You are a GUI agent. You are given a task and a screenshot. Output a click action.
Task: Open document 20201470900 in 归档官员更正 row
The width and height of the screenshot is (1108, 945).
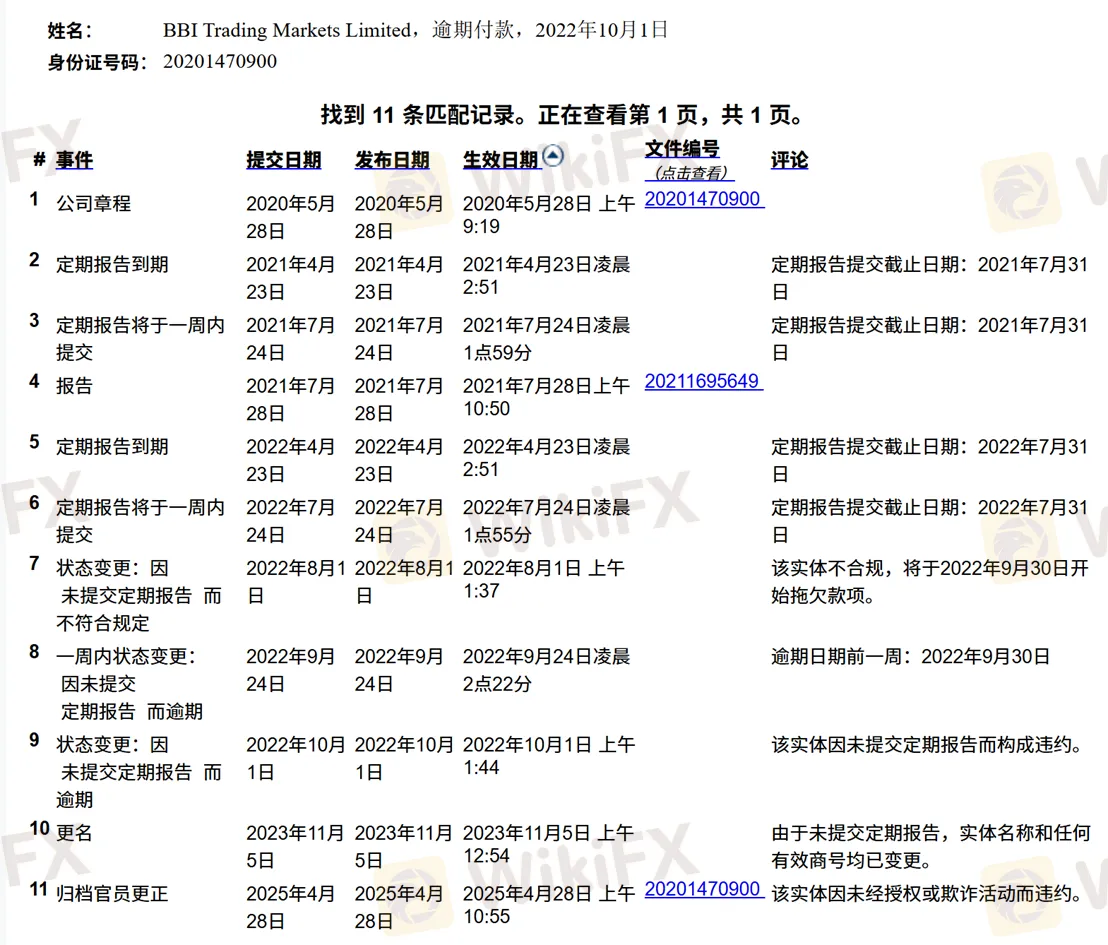(703, 889)
